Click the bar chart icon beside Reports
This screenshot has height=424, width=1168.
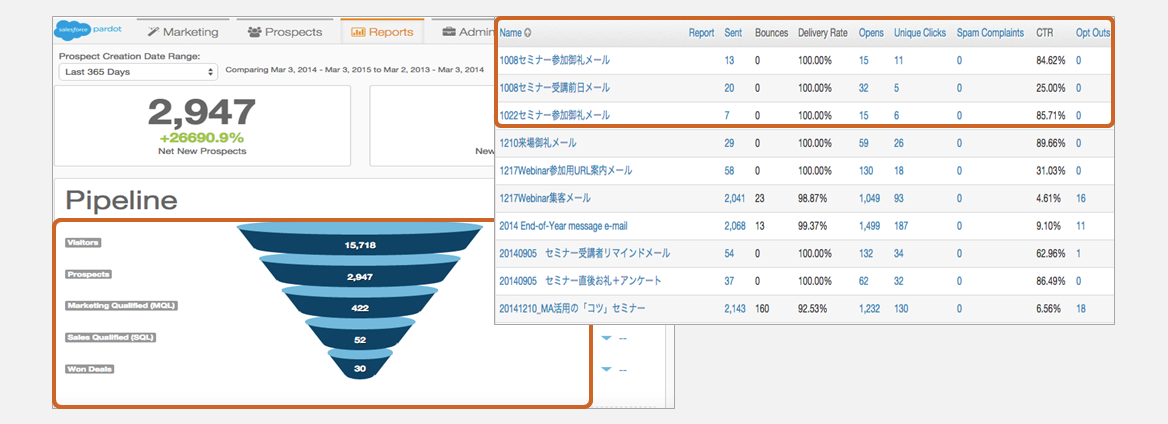pyautogui.click(x=357, y=32)
